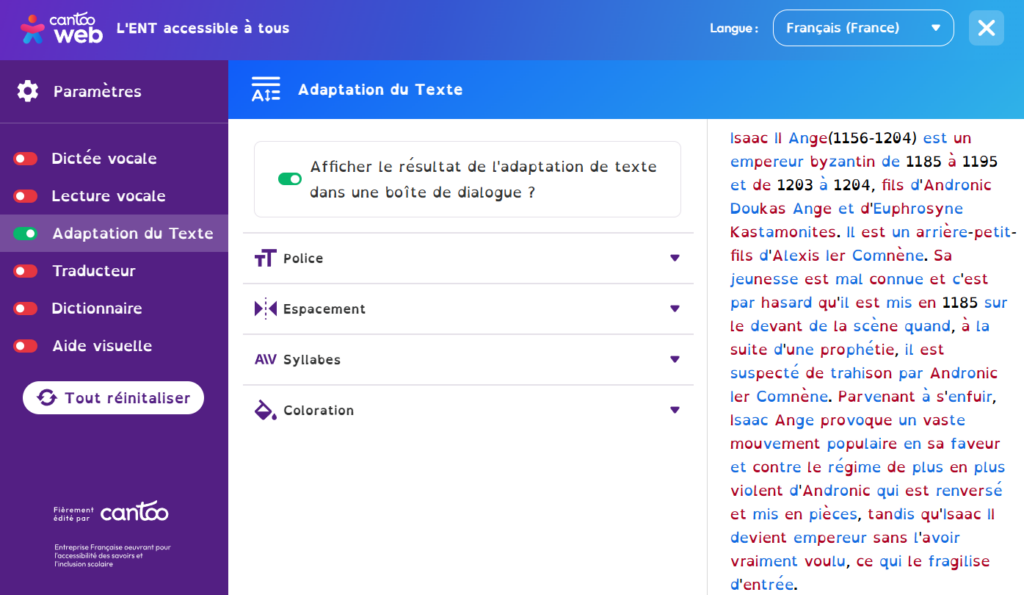This screenshot has width=1024, height=595.
Task: Click the Police font icon
Action: tap(265, 259)
